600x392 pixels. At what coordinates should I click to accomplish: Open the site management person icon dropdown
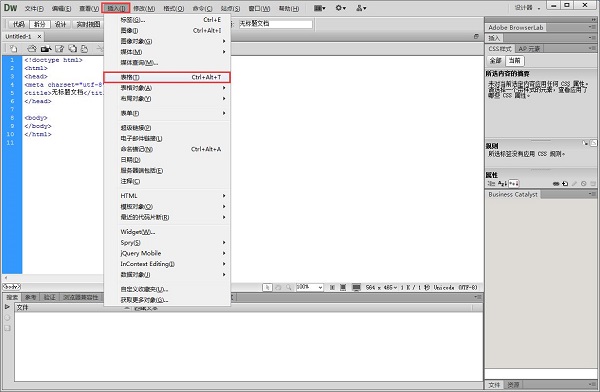click(361, 8)
